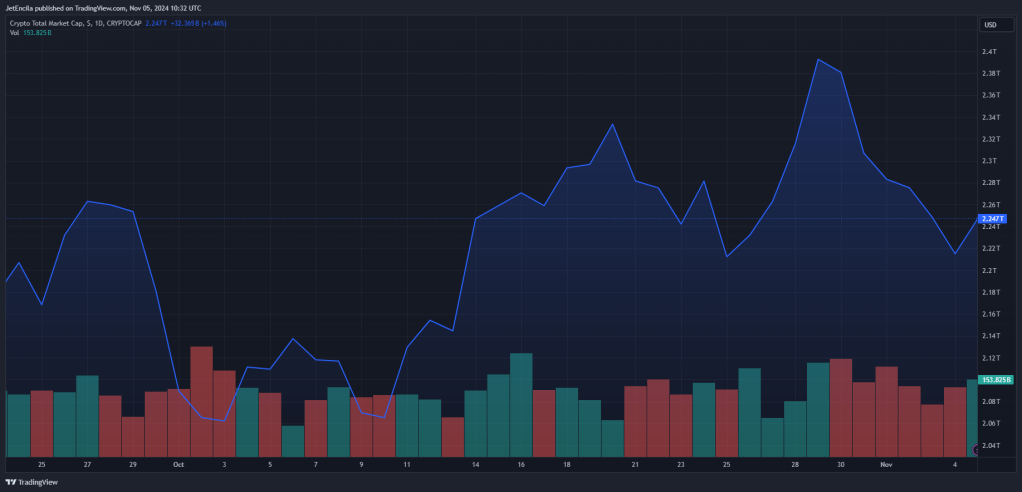Screen dimensions: 1022x492
Task: Click the +32.365B (+1.46%) change value
Action: tap(197, 23)
